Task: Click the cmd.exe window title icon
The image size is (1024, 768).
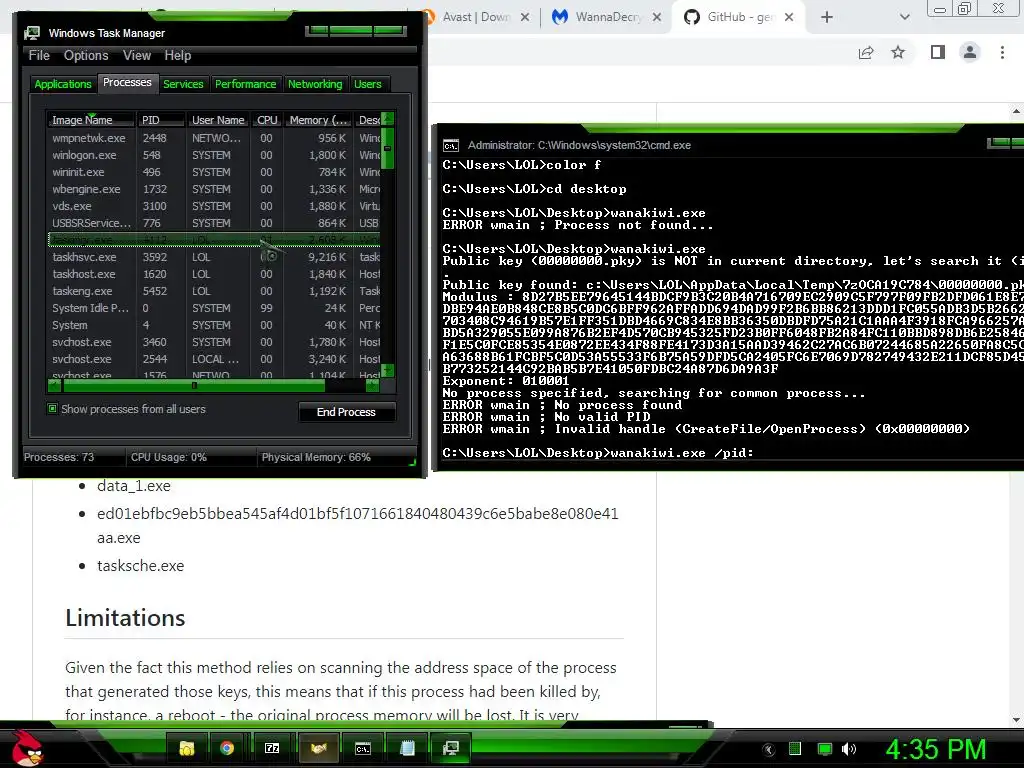Action: (x=451, y=146)
